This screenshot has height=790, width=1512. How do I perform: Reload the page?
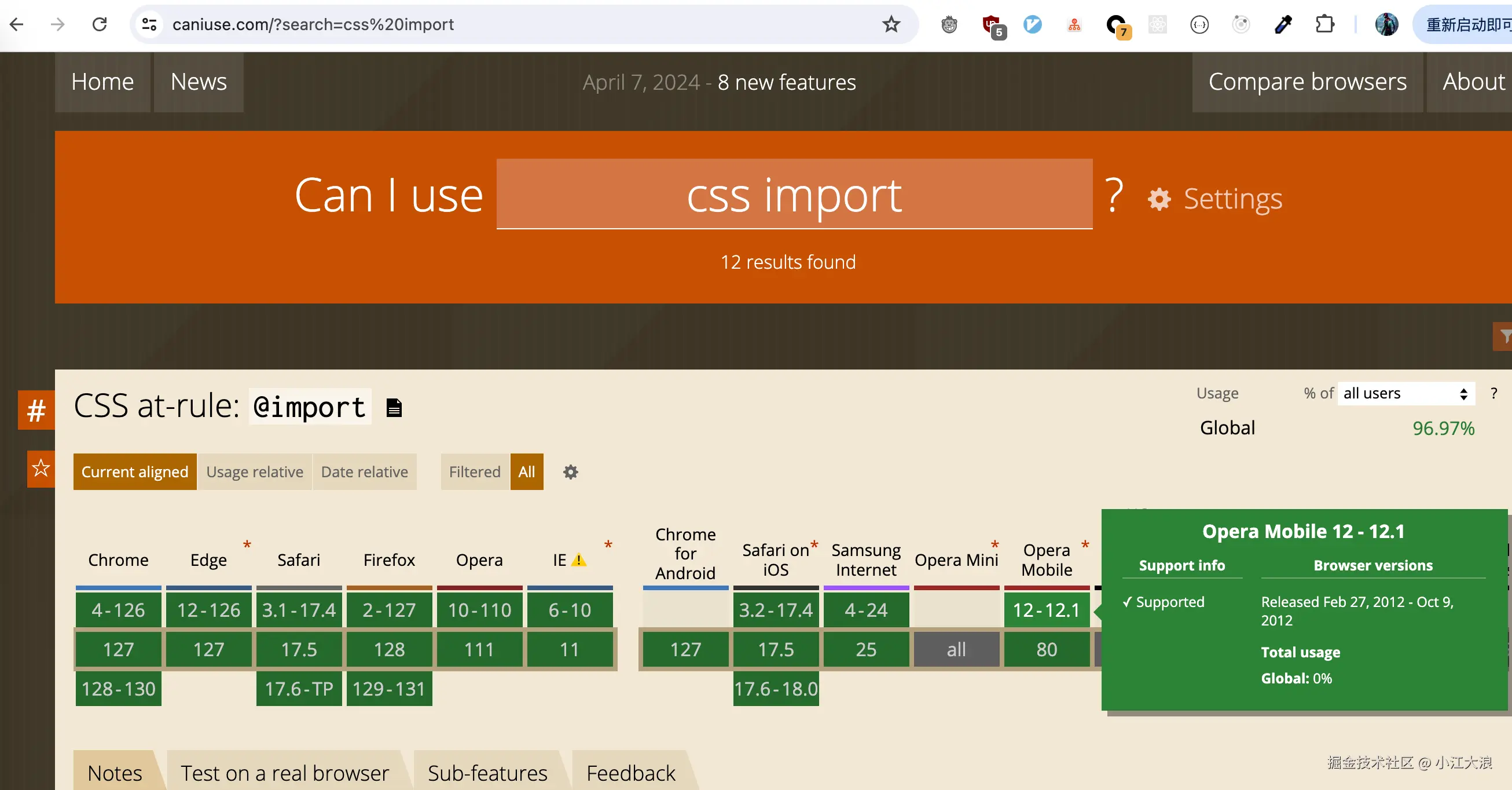point(100,24)
